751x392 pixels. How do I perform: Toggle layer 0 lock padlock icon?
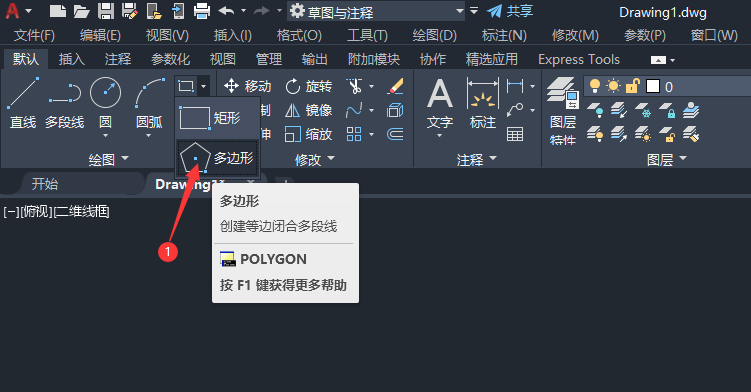coord(632,86)
